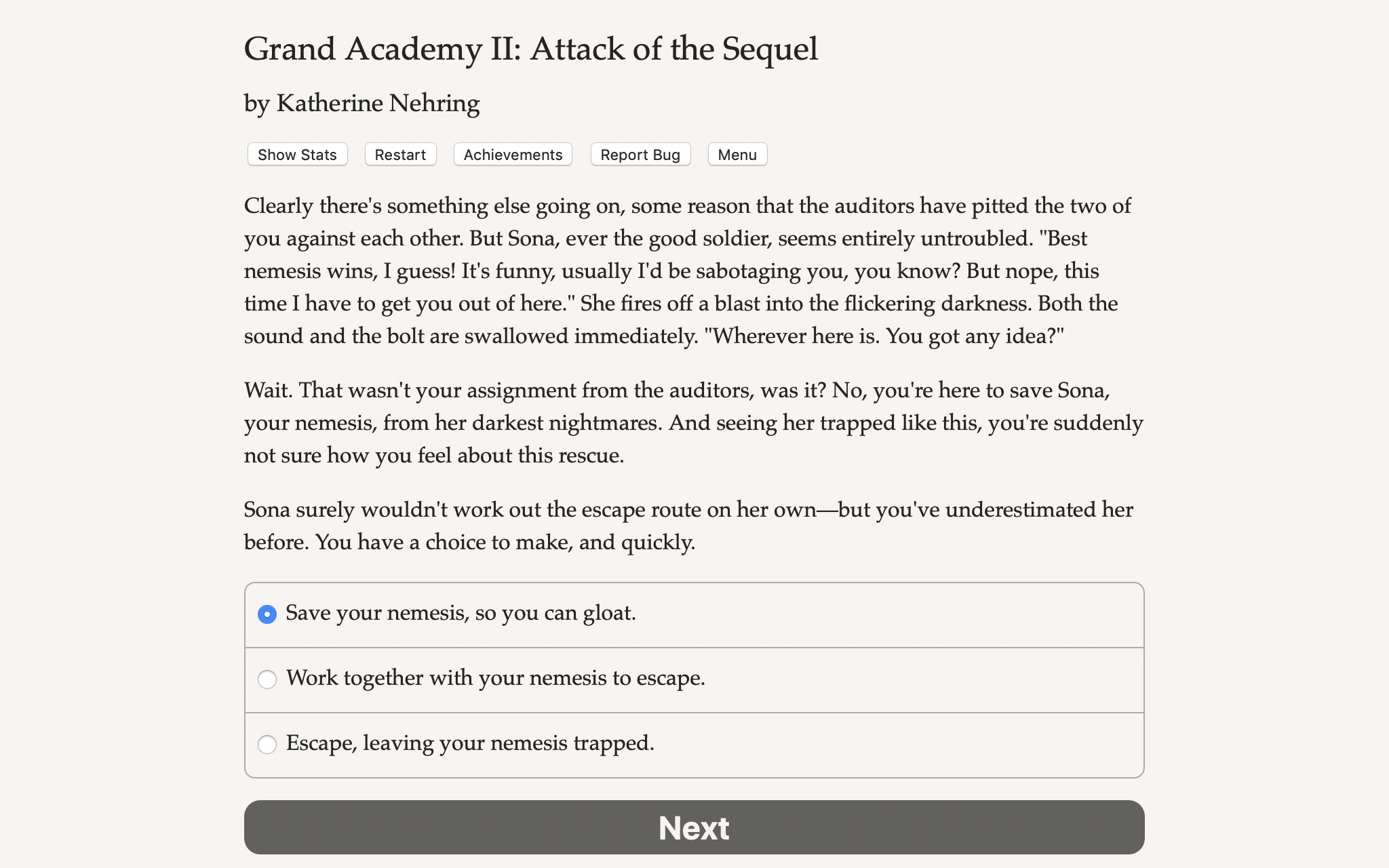The width and height of the screenshot is (1389, 868).
Task: Click the story title heading
Action: (x=530, y=47)
